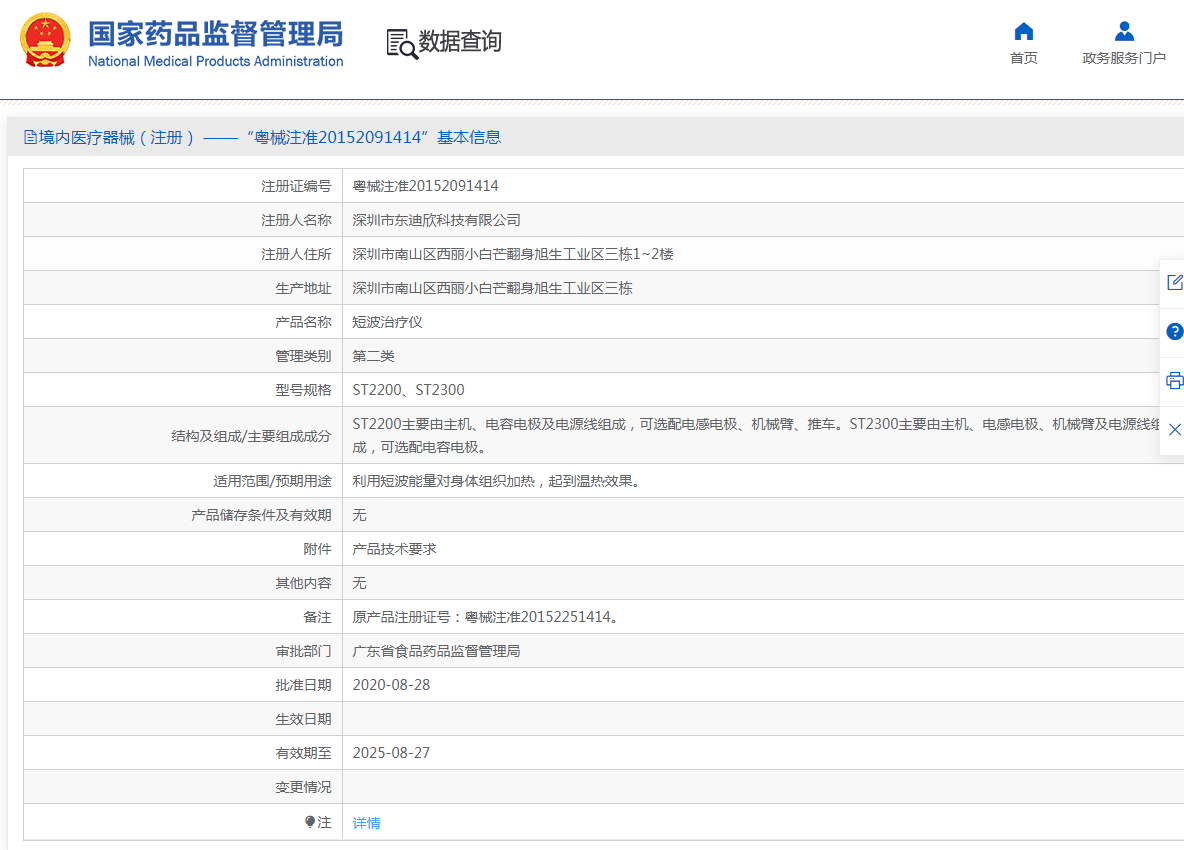Click the 政务服务门户 label
This screenshot has height=850, width=1184.
pyautogui.click(x=1124, y=58)
